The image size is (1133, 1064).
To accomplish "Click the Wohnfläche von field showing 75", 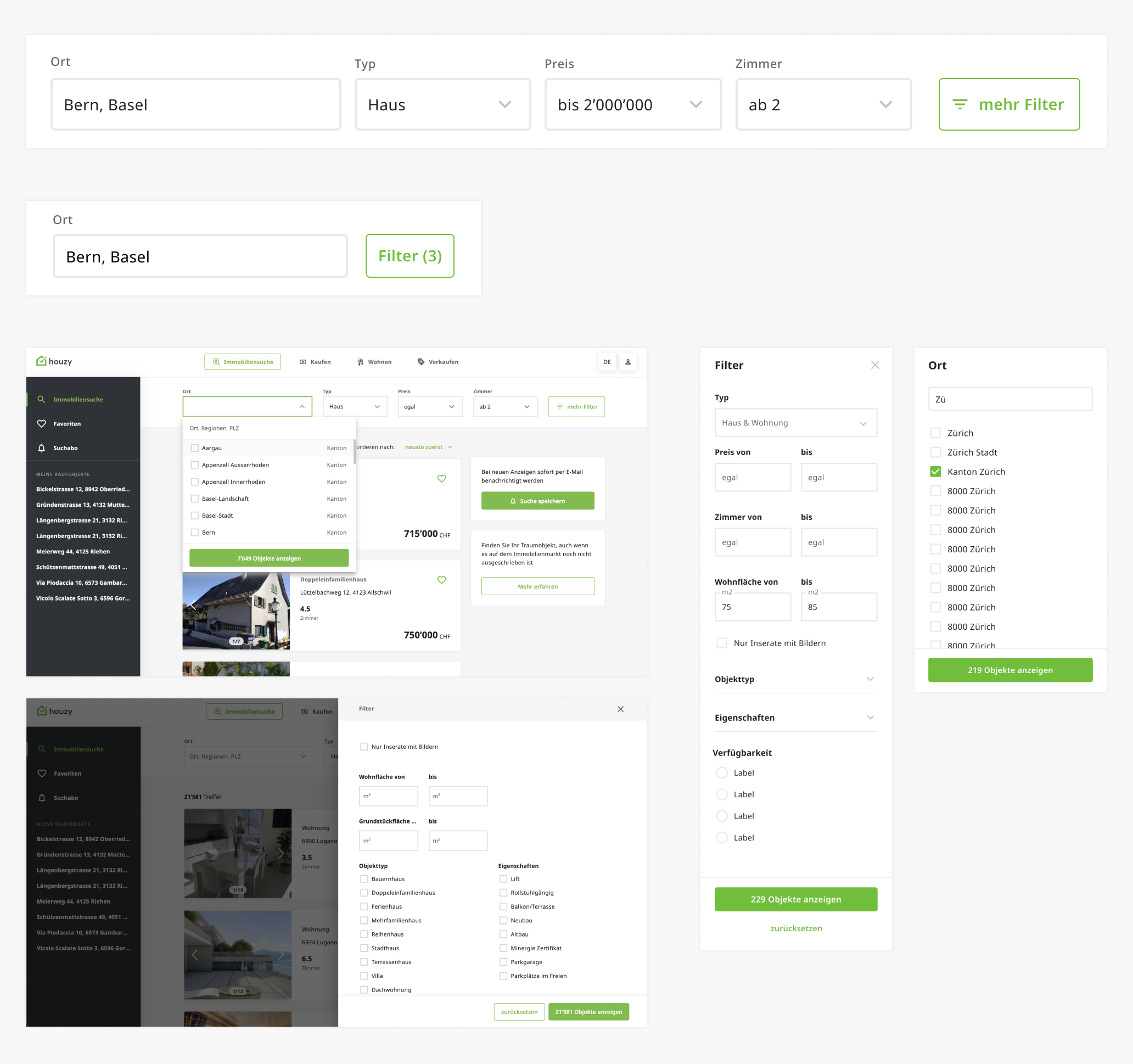I will pyautogui.click(x=752, y=607).
